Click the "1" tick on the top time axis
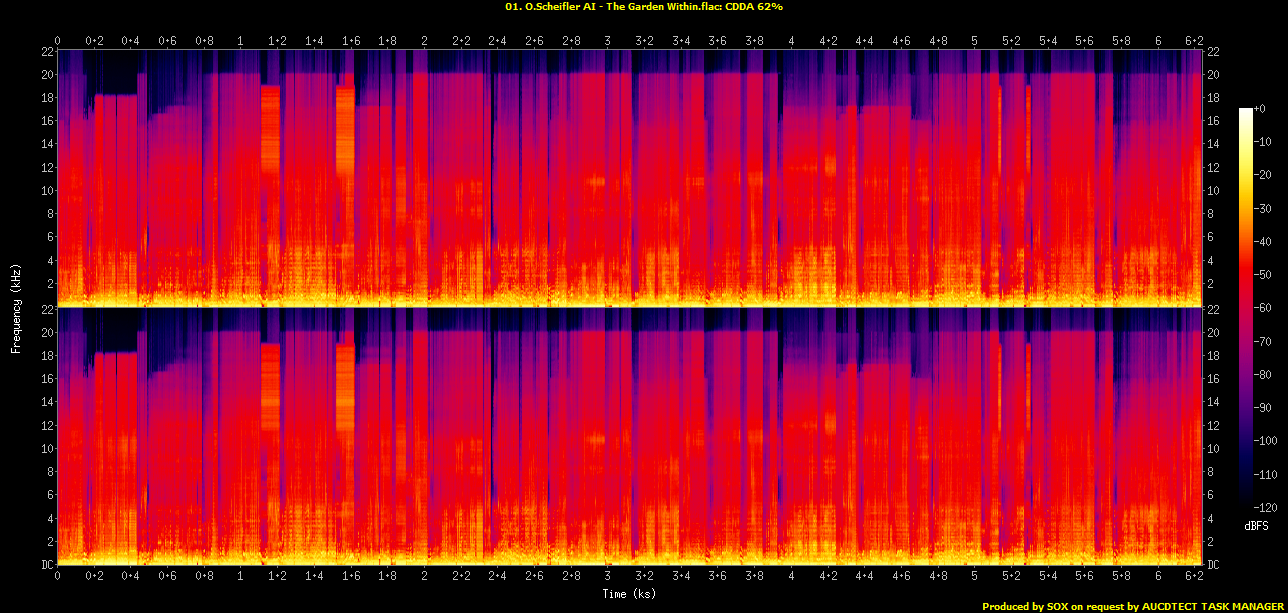This screenshot has width=1288, height=613. coord(240,41)
